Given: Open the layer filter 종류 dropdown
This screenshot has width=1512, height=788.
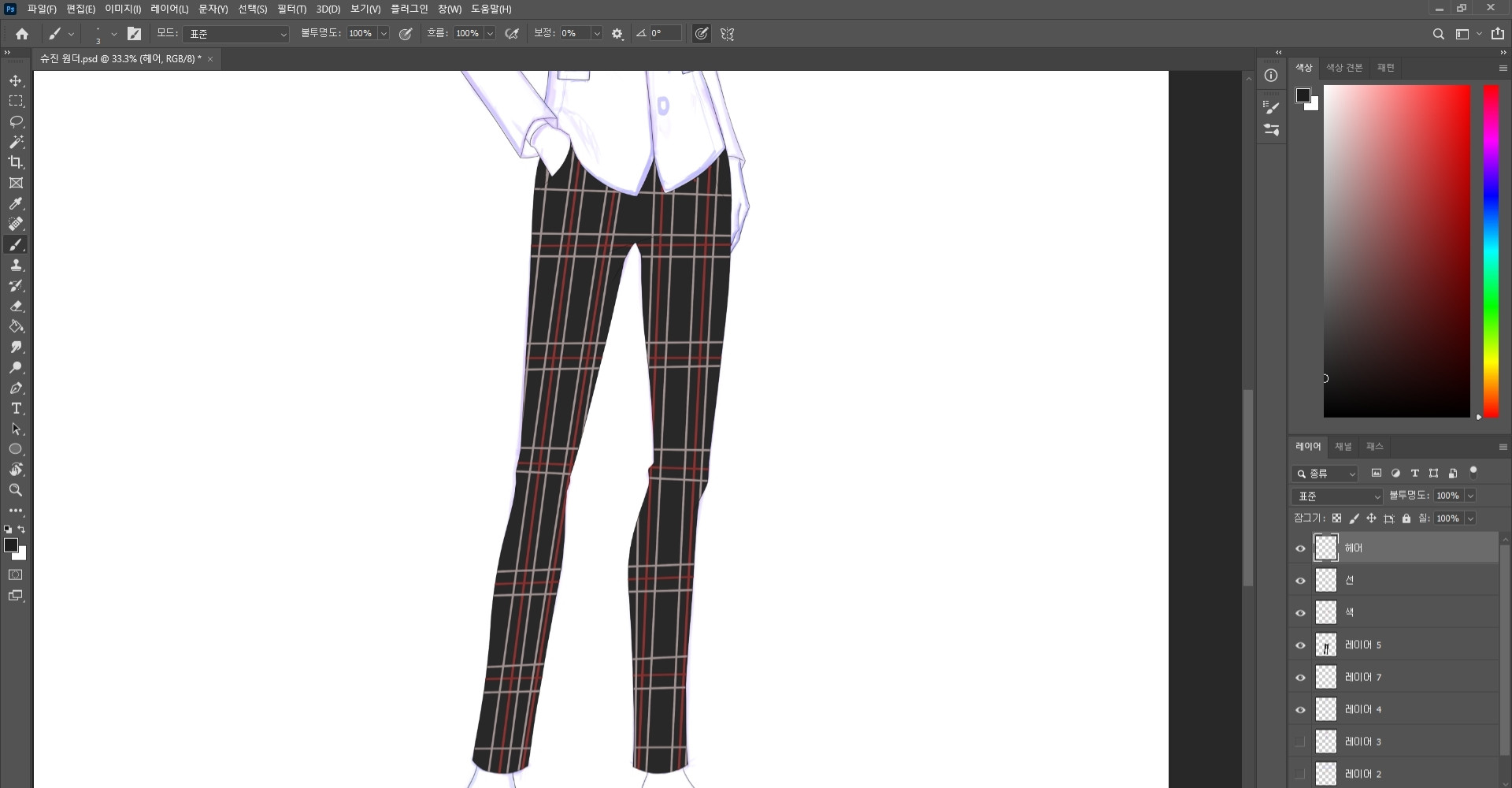Looking at the screenshot, I should 1325,474.
